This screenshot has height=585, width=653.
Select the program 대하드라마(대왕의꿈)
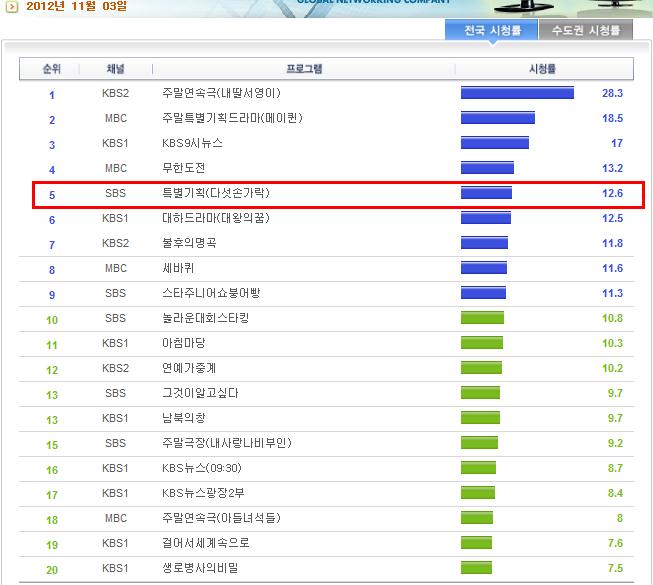(216, 218)
